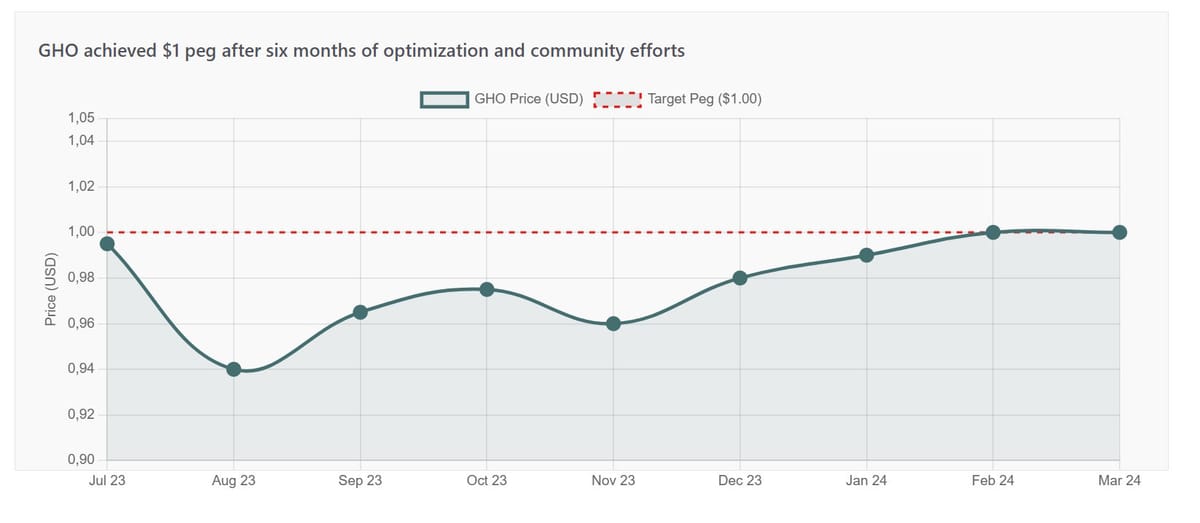Click the Dec 23 data point marker
The image size is (1200, 523).
click(x=740, y=278)
